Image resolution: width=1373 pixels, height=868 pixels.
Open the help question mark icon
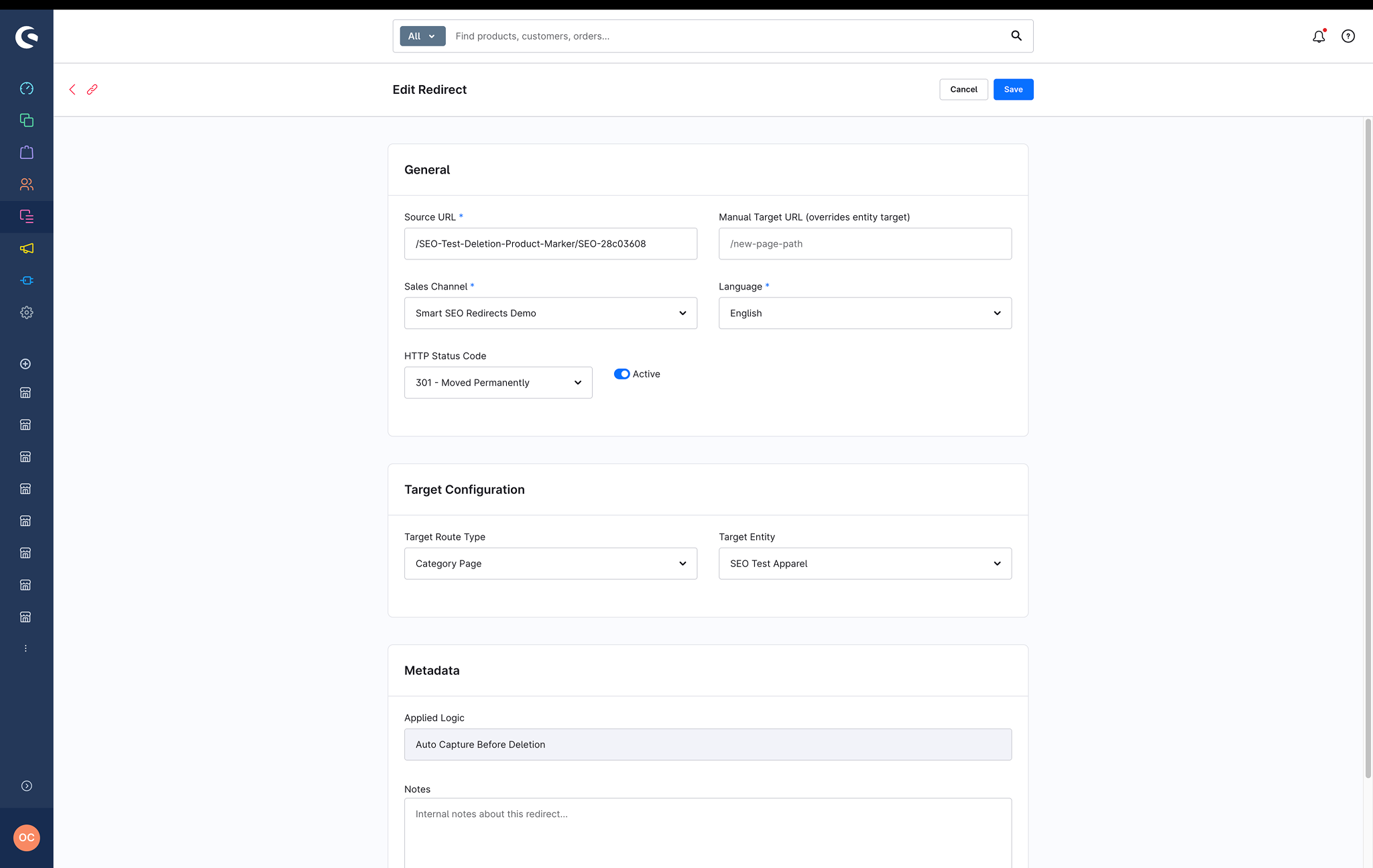coord(1348,36)
